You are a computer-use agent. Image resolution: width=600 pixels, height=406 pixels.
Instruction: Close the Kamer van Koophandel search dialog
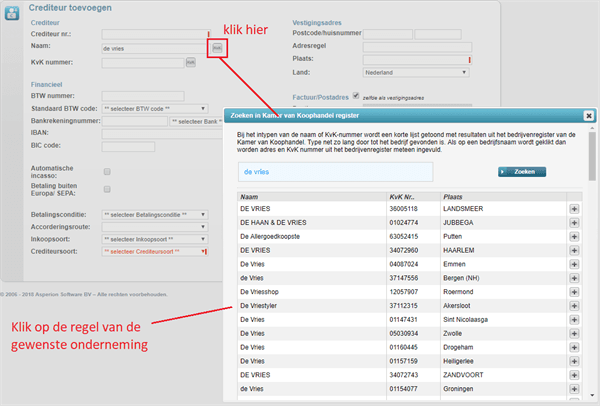tap(589, 116)
